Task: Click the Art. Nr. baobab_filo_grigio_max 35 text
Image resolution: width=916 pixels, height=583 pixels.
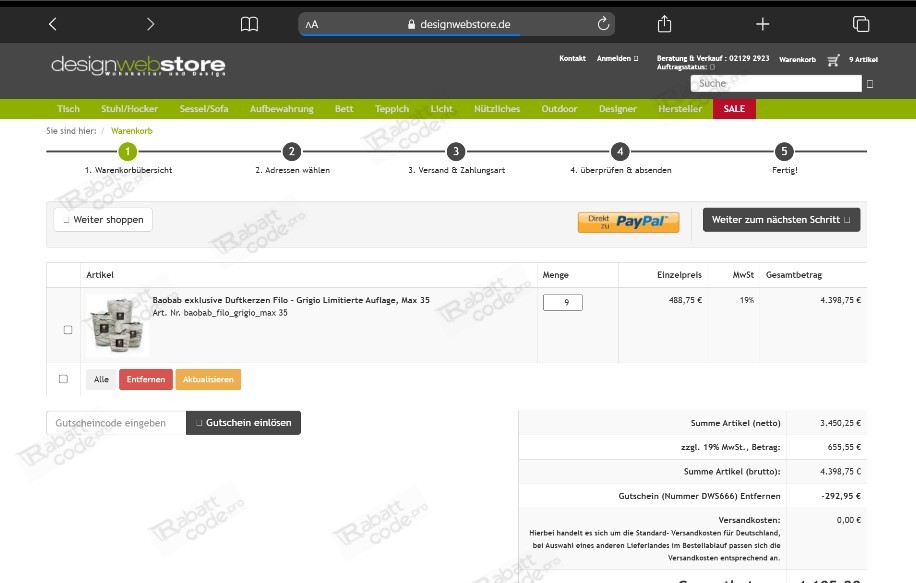Action: click(220, 313)
